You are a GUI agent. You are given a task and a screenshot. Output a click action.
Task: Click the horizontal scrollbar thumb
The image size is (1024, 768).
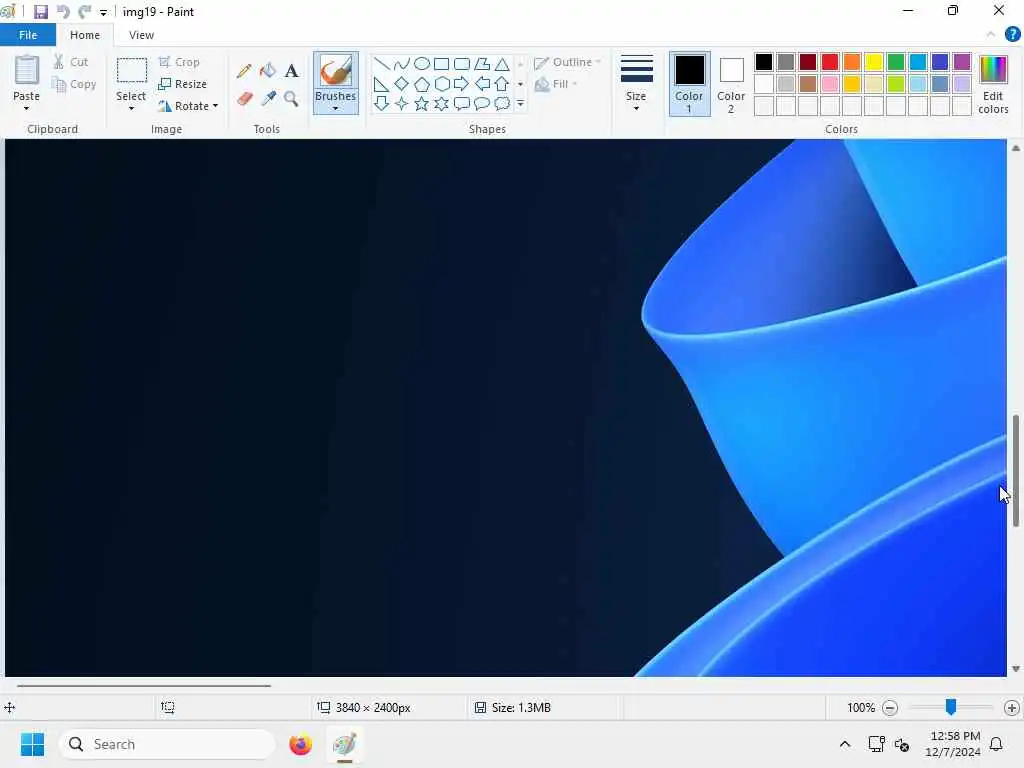(144, 686)
